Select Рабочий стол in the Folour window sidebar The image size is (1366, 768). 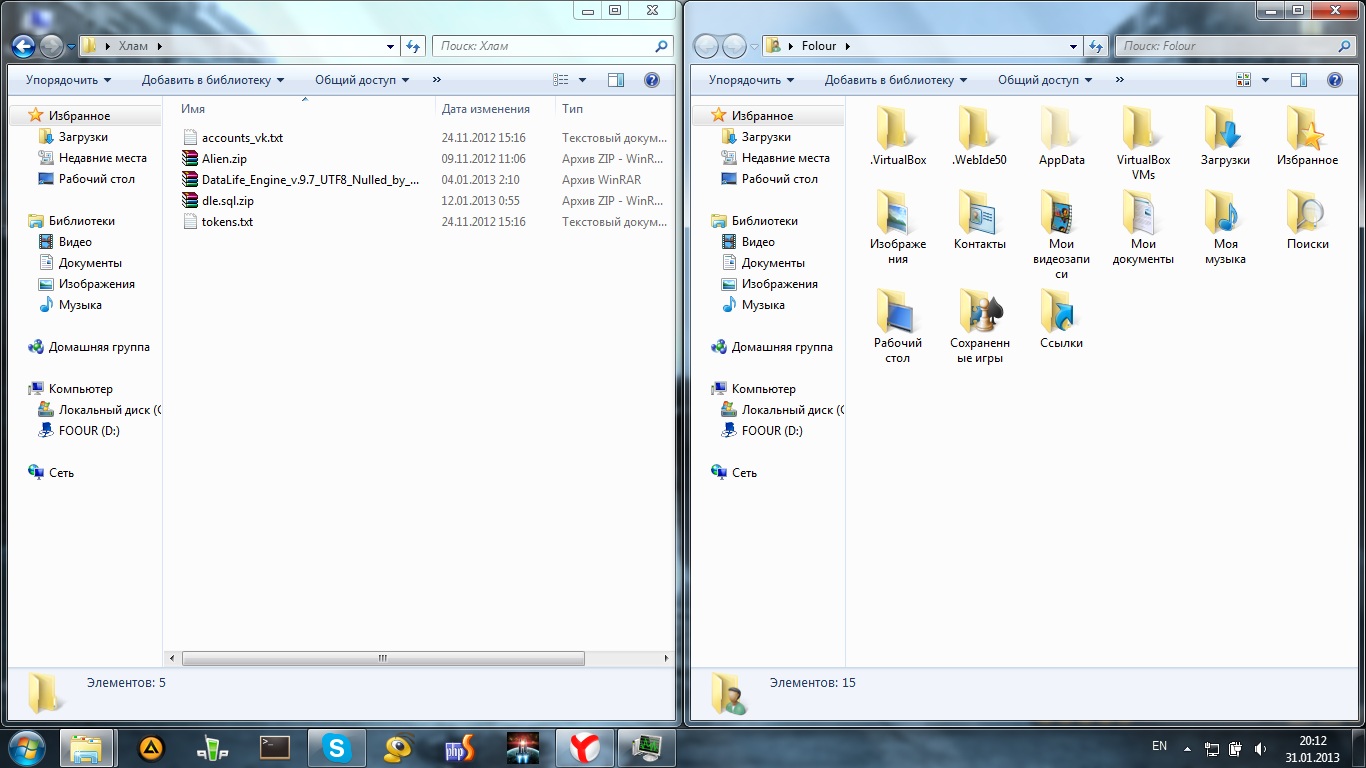[x=779, y=179]
